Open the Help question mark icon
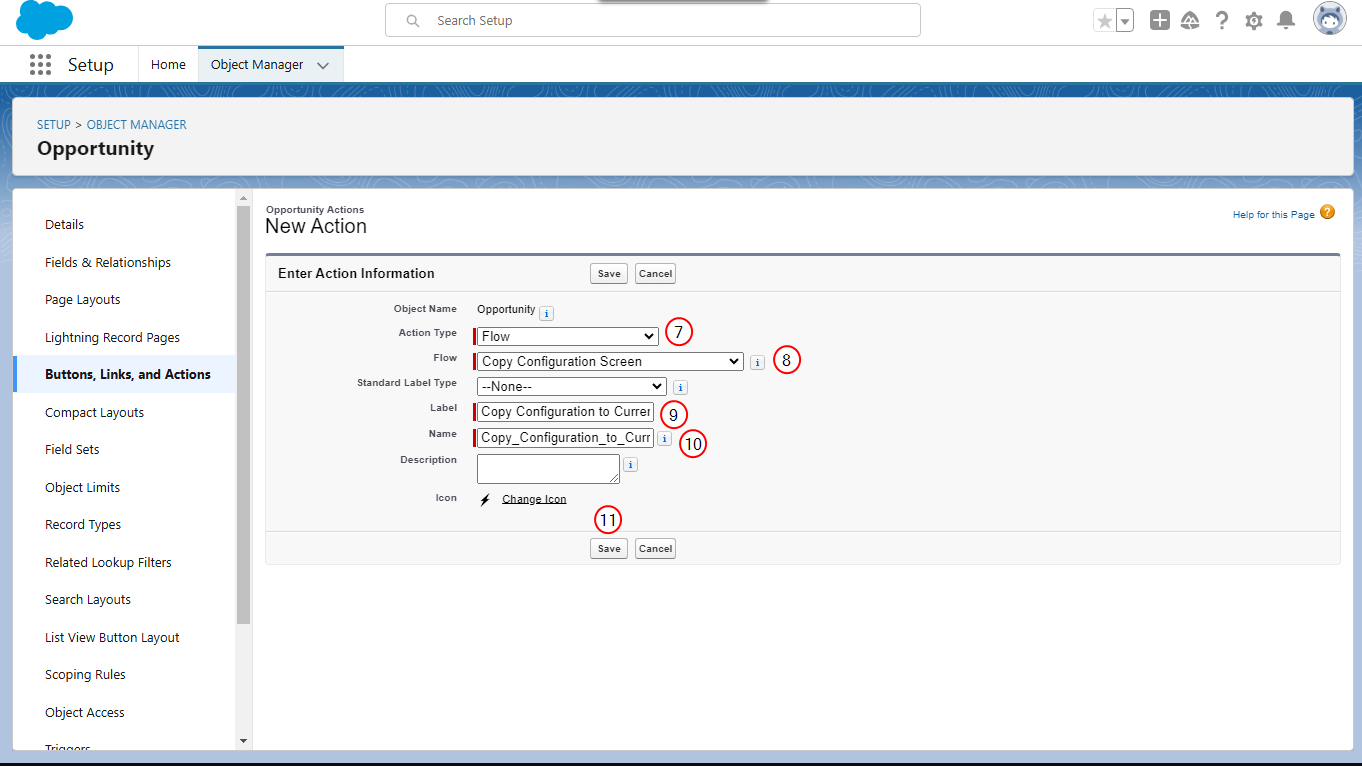The width and height of the screenshot is (1362, 766). pos(1222,20)
